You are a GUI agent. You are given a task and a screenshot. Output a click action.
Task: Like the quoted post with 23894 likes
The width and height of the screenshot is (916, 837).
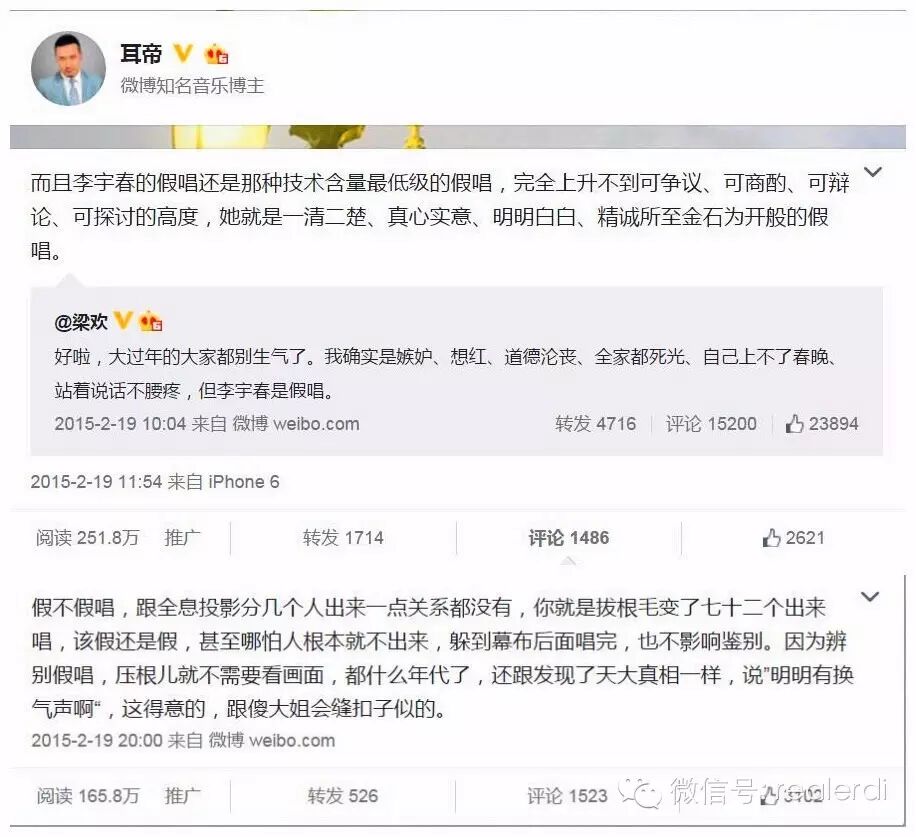[822, 423]
